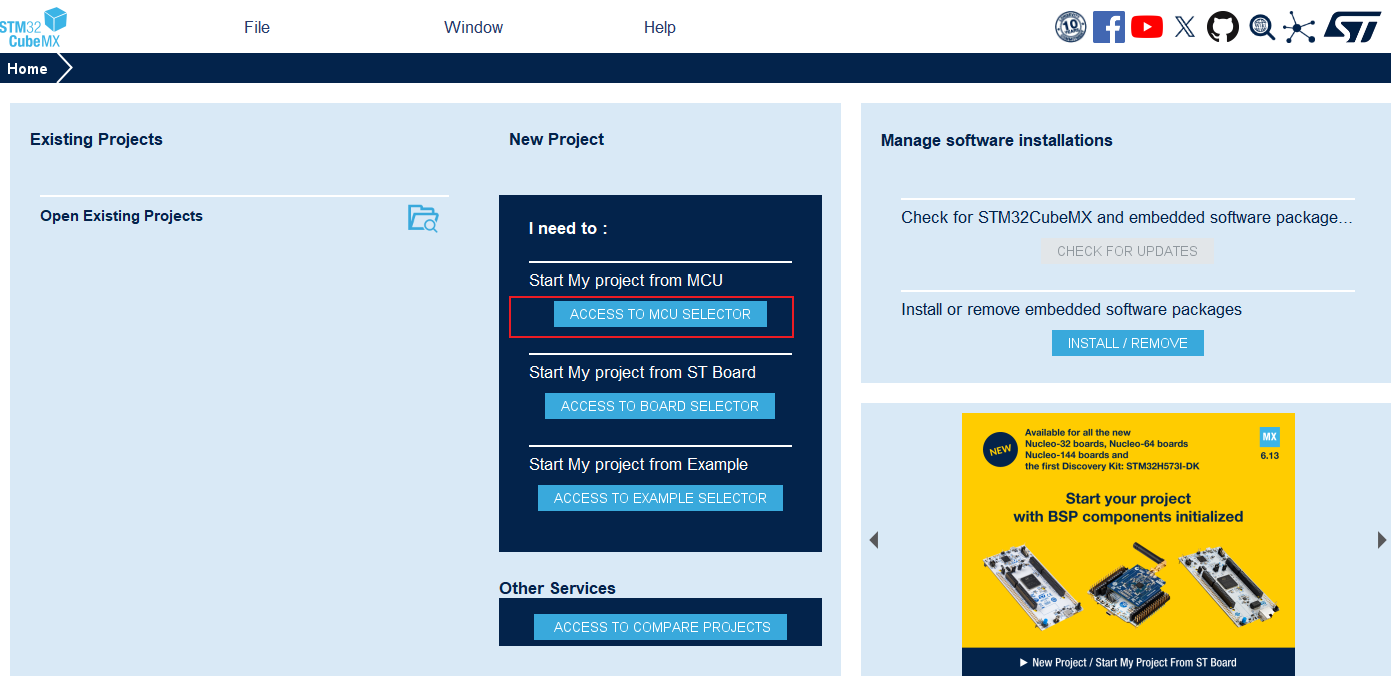The height and width of the screenshot is (676, 1391).
Task: Open the 10-year anniversary badge icon
Action: 1071,27
